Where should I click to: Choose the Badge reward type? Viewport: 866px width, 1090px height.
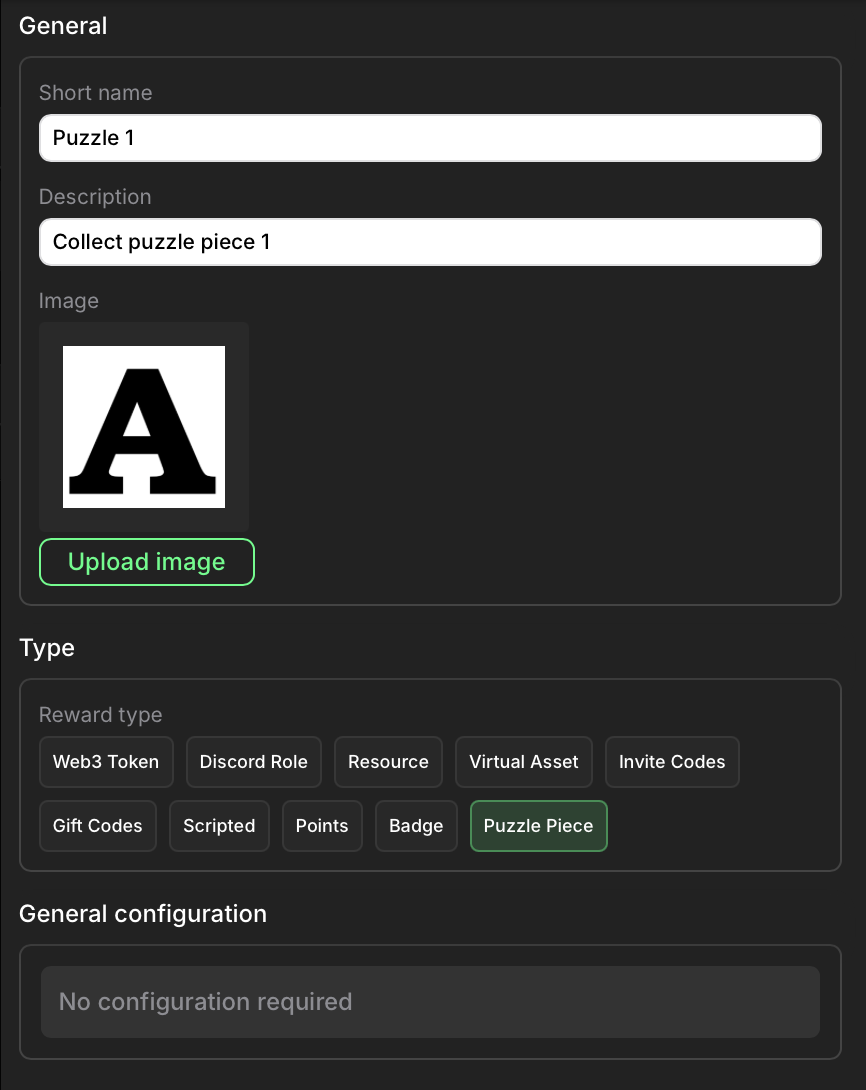(416, 826)
